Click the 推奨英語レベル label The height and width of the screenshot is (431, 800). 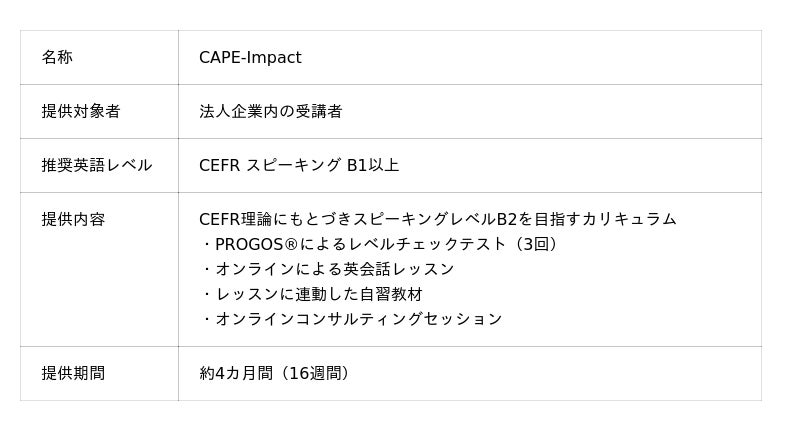pyautogui.click(x=97, y=165)
